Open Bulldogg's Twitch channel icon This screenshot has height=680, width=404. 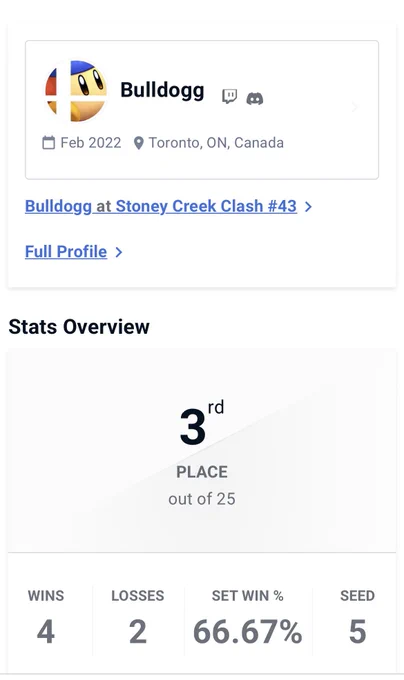(x=229, y=97)
